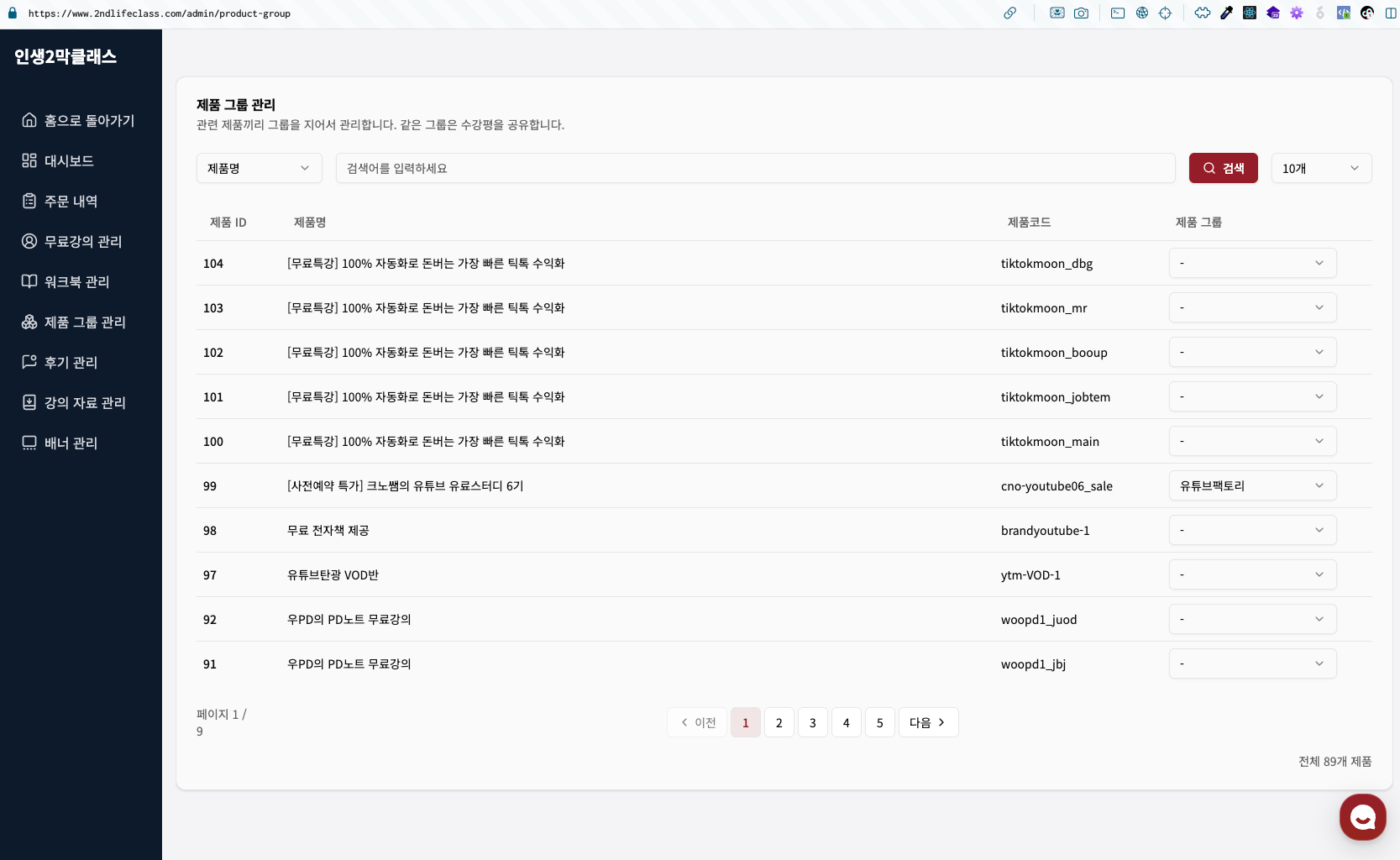Open 워크북 관리 book icon

click(x=29, y=281)
